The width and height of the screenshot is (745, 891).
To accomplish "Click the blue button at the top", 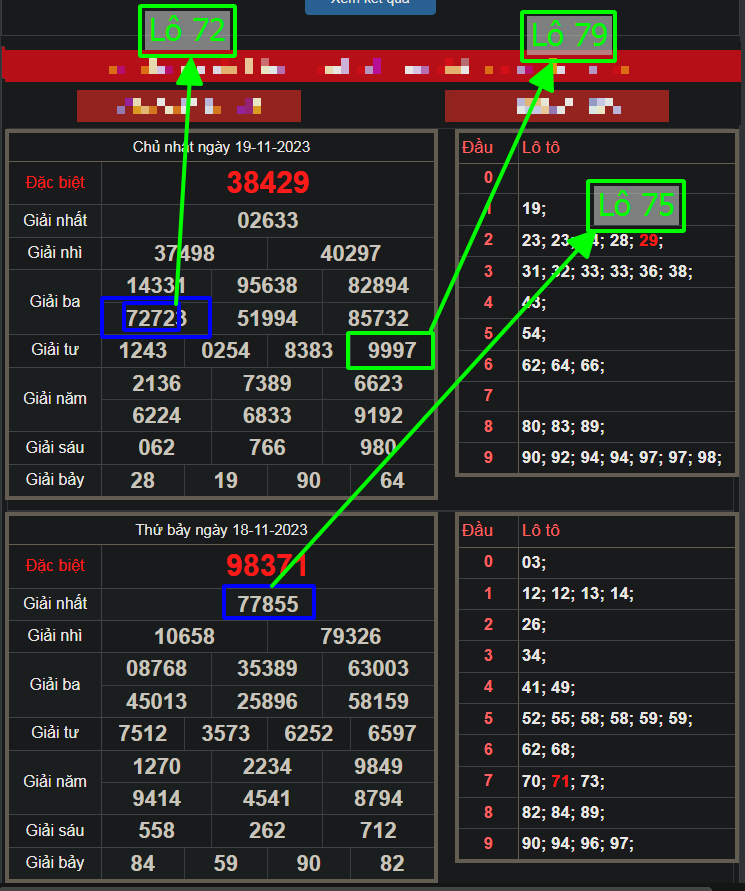I will tap(370, 5).
